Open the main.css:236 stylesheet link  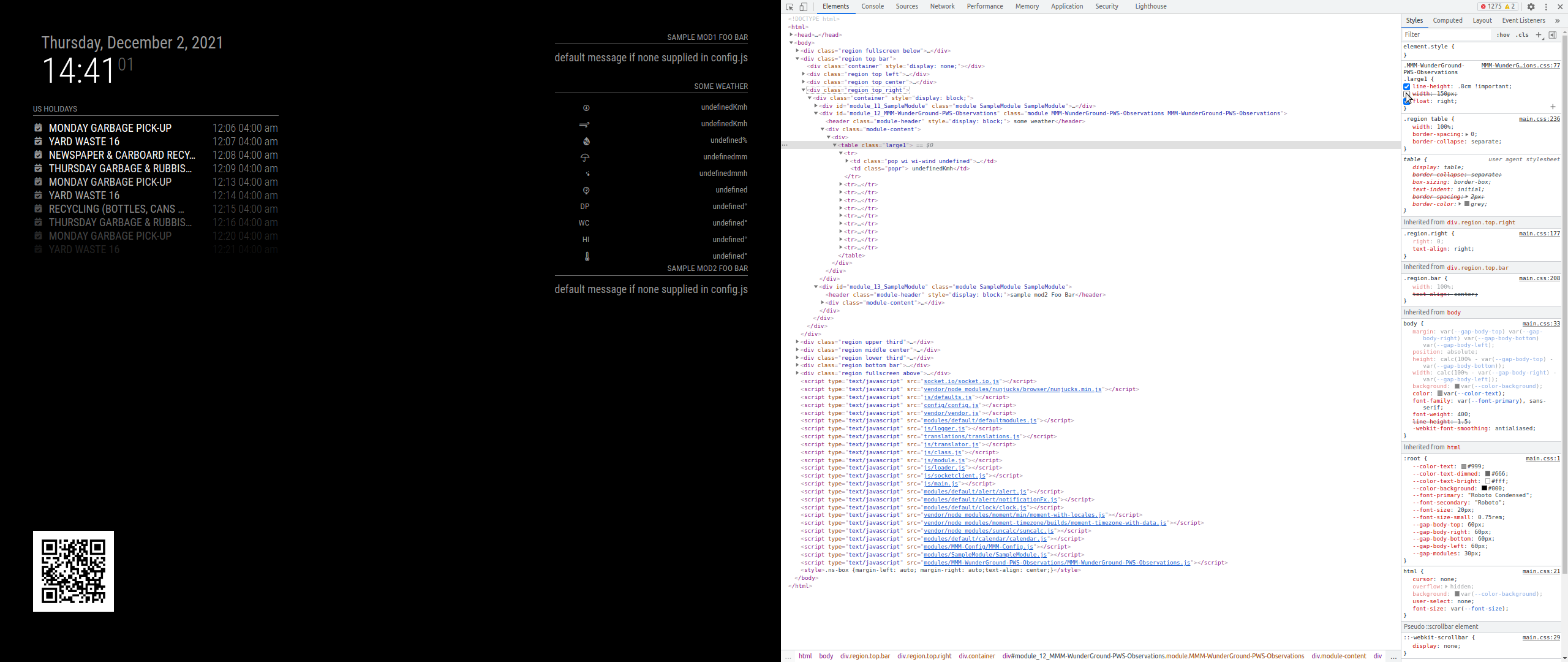point(1539,119)
